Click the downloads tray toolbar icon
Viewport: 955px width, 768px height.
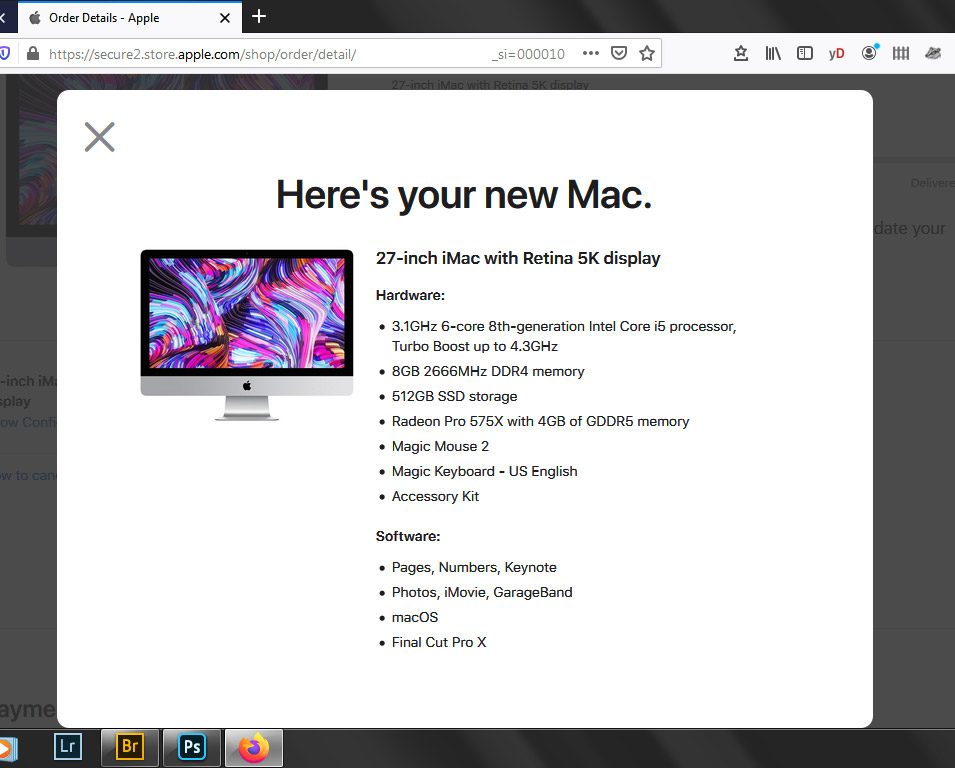click(741, 54)
